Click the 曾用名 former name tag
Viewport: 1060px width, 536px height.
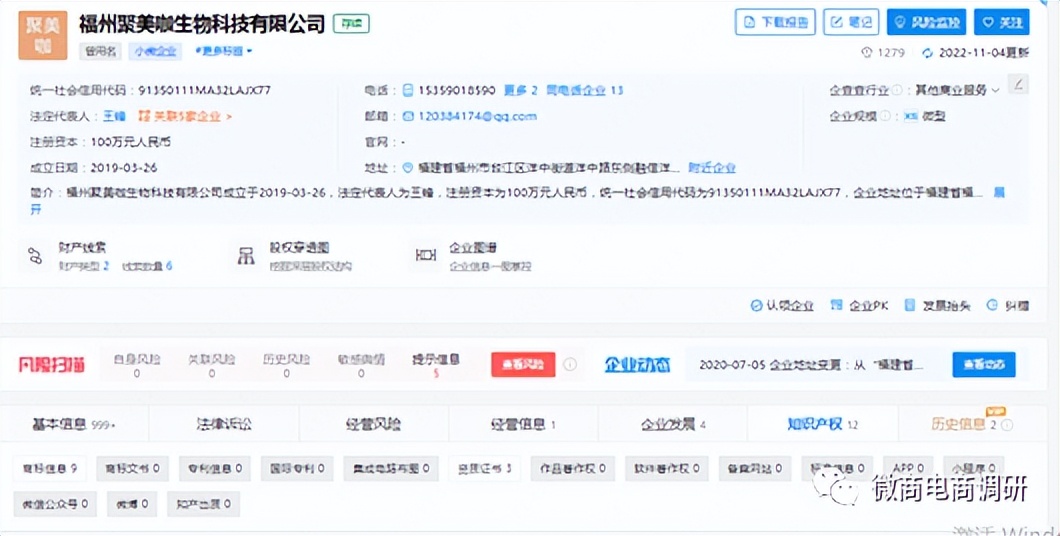click(x=101, y=51)
